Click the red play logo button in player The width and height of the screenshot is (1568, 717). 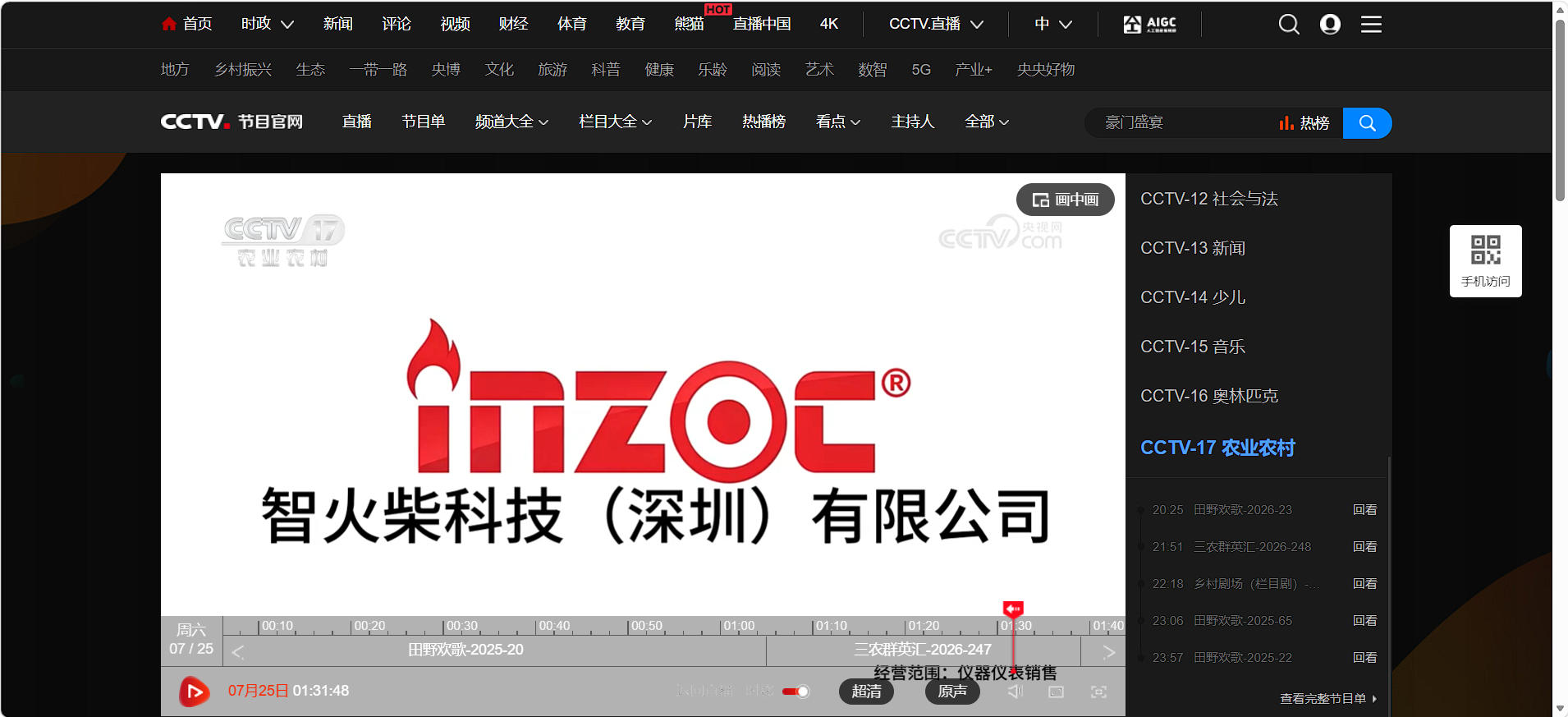pyautogui.click(x=195, y=692)
